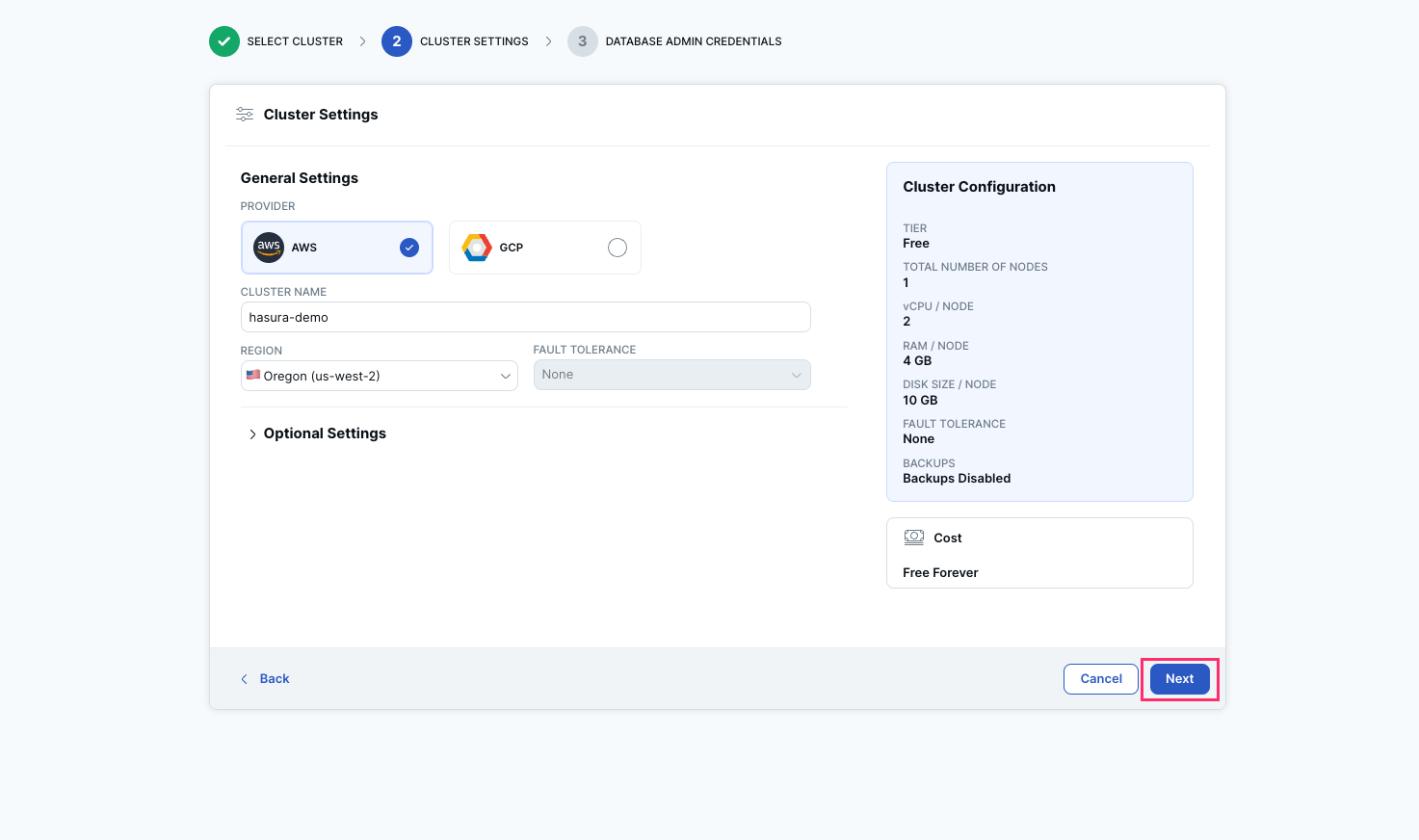Click the green checkmark on Select Cluster step
Screen dimensions: 1419x840
pyautogui.click(x=223, y=41)
